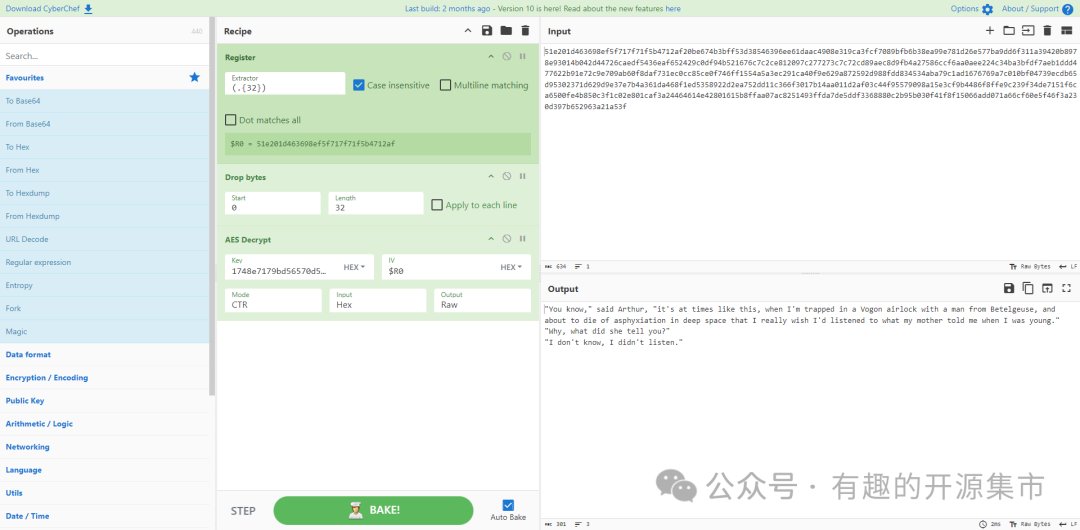
Task: Set breakpoint on Drop bytes operation
Action: click(522, 177)
